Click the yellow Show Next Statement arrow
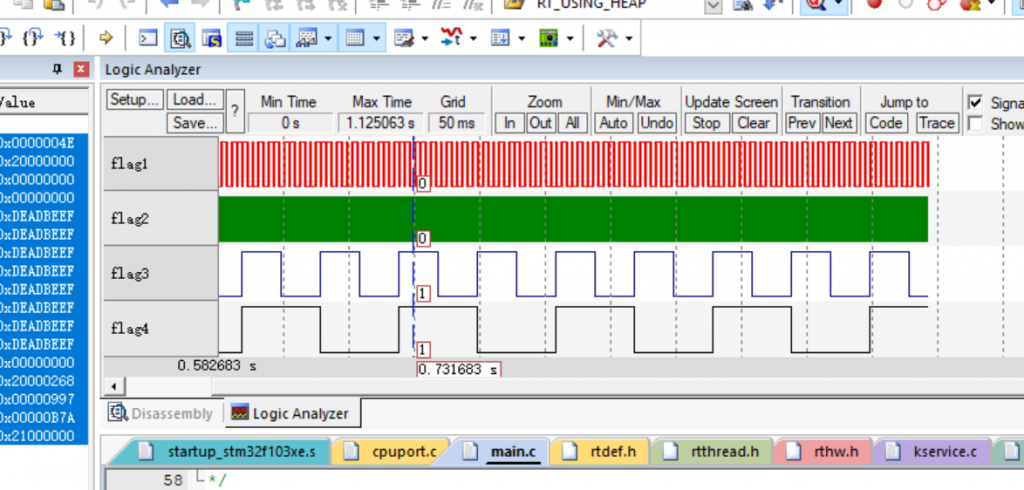Viewport: 1024px width, 490px height. (x=106, y=38)
